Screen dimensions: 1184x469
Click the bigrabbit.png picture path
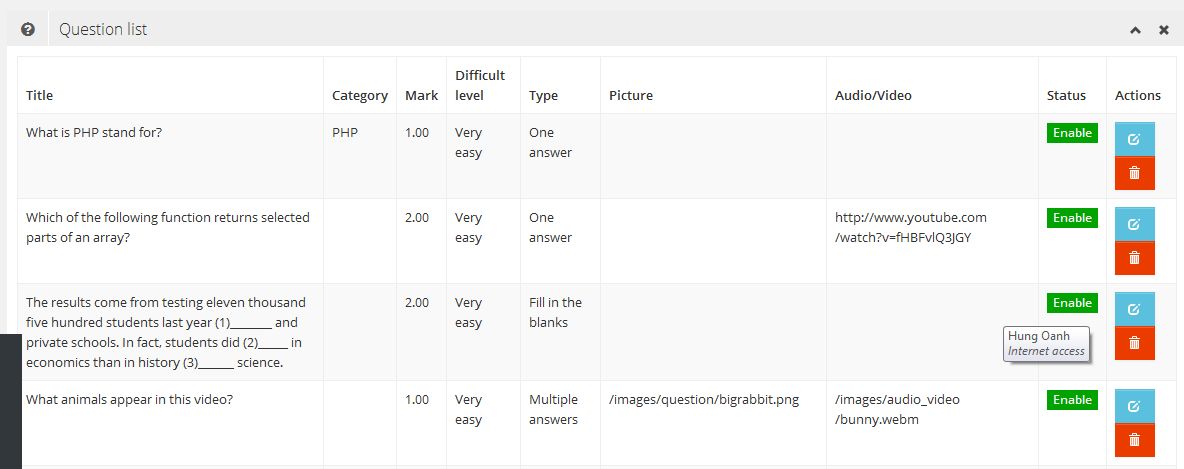pos(703,400)
